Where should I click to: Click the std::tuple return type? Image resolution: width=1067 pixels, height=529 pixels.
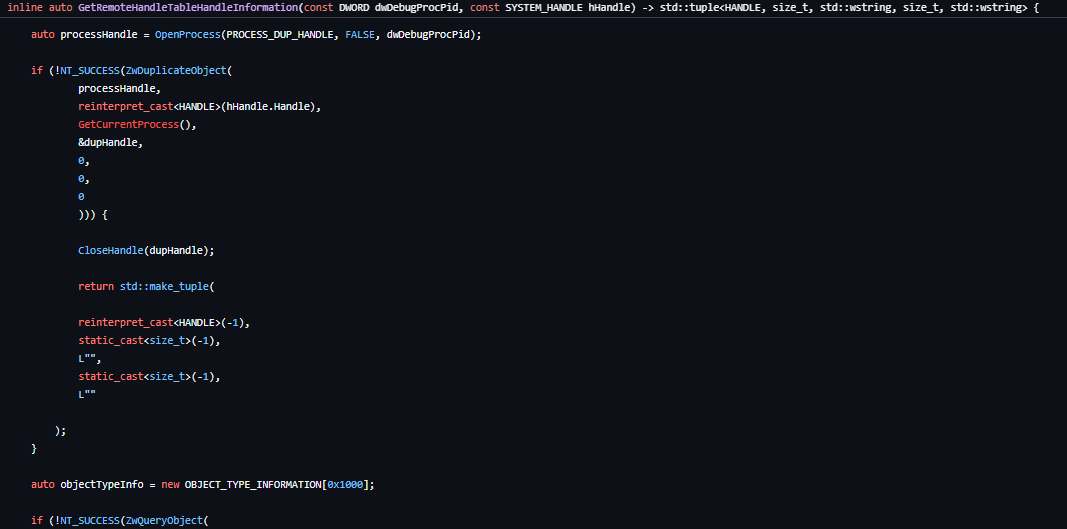click(844, 8)
